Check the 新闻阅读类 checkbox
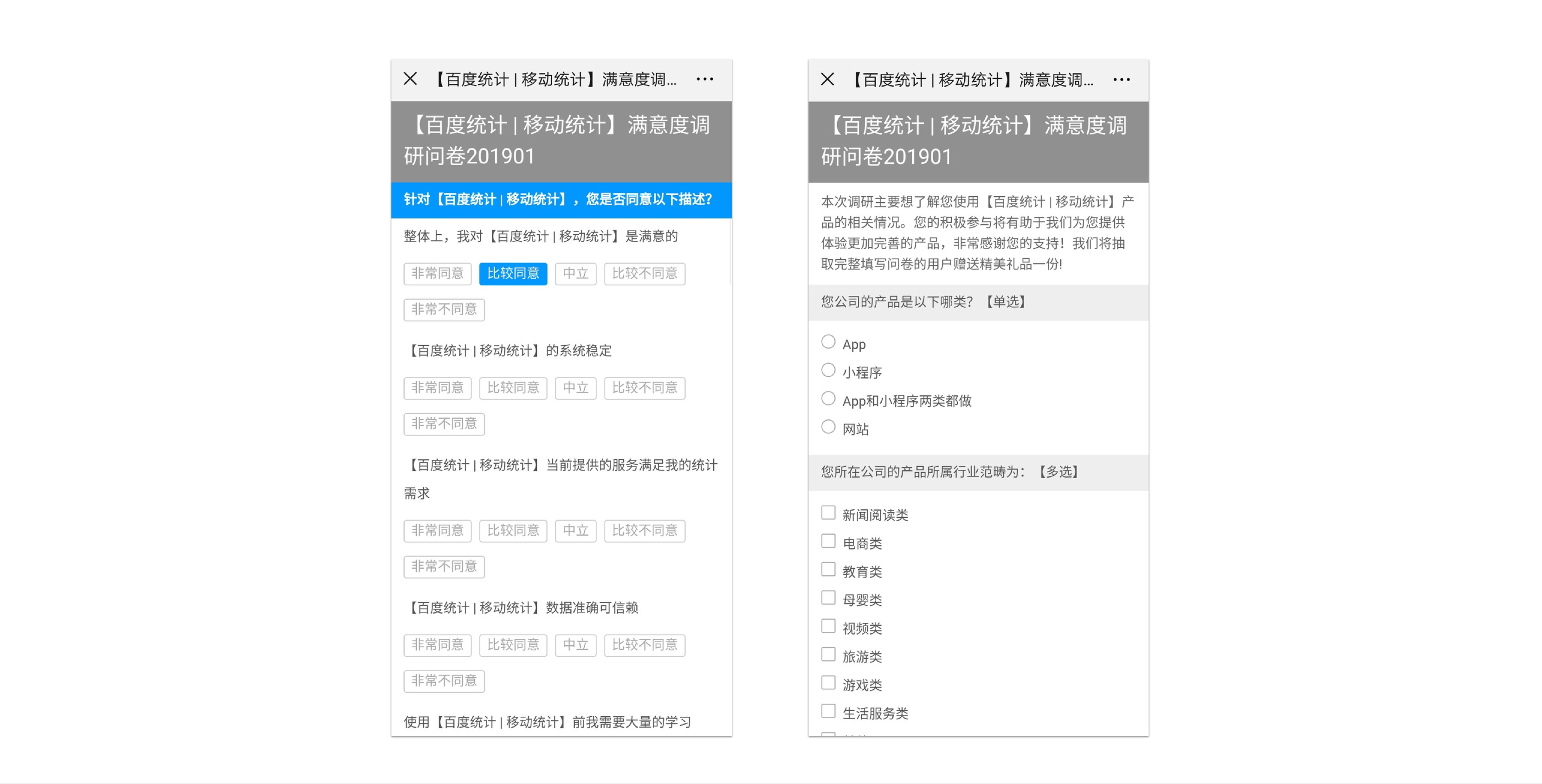 tap(828, 513)
